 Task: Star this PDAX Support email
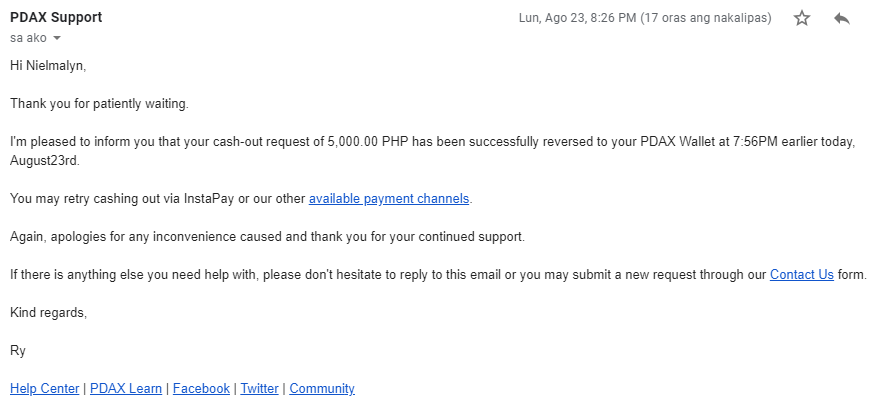pos(802,18)
